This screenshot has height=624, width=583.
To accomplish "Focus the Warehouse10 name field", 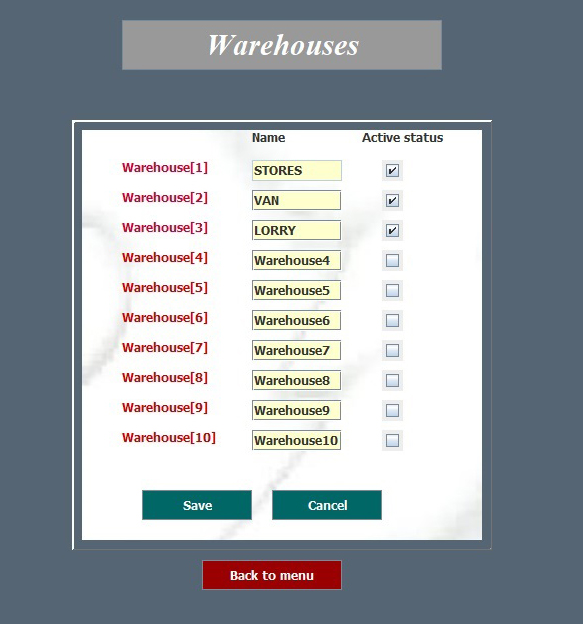I will click(x=296, y=440).
